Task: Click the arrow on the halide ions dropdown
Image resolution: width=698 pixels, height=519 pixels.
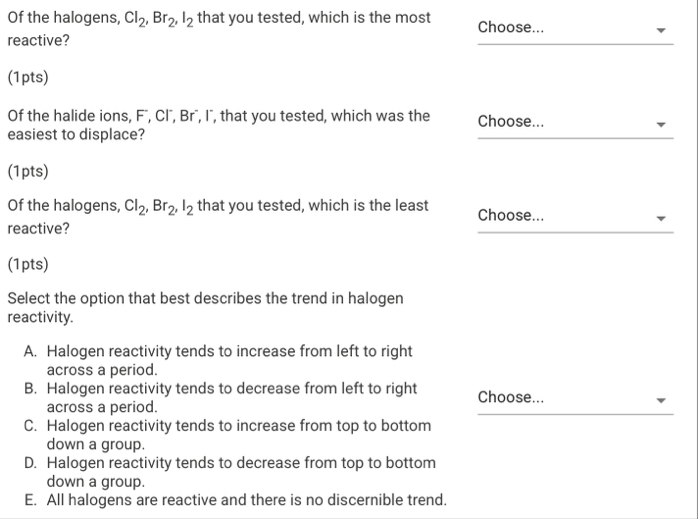Action: (661, 125)
